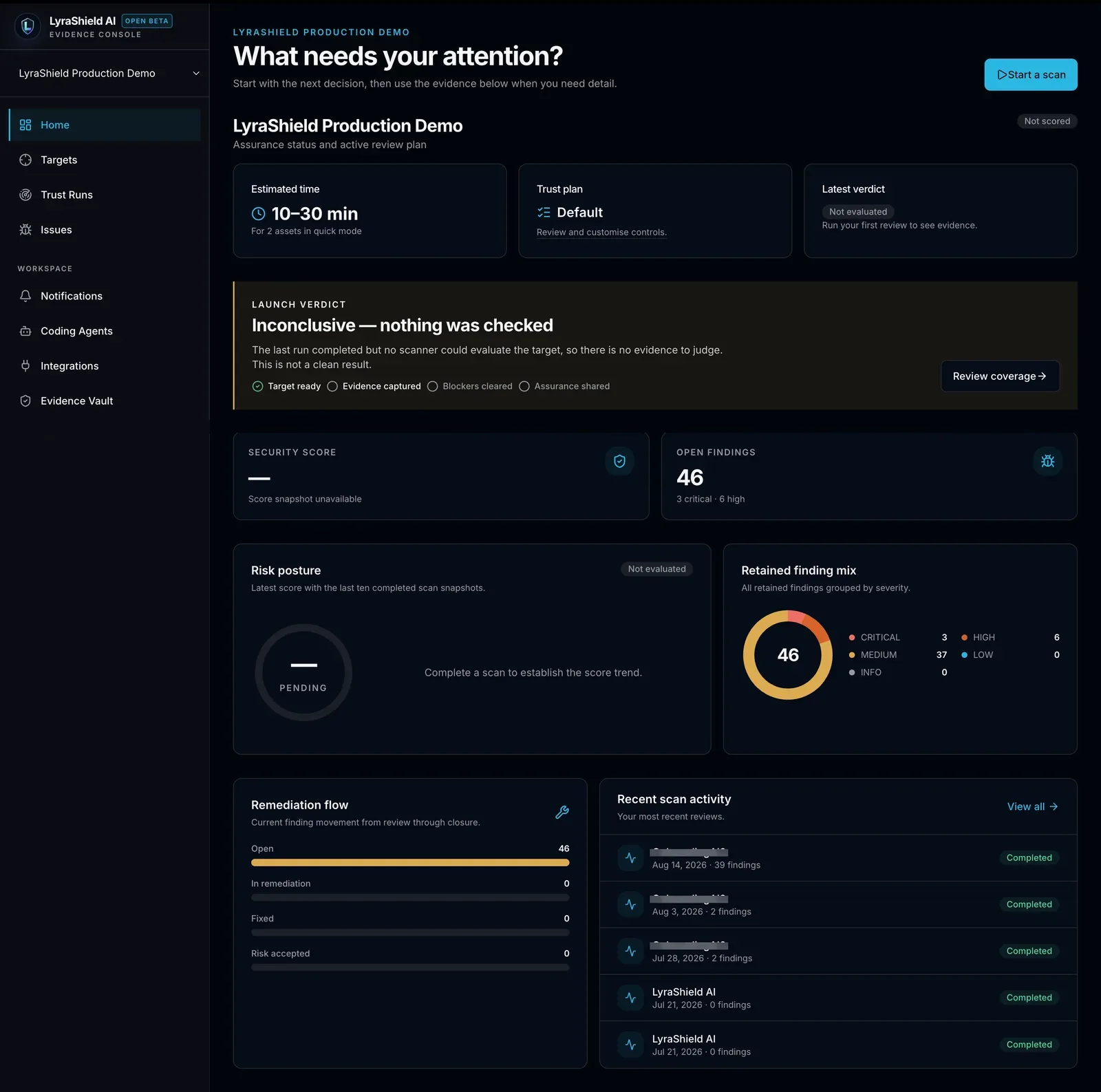1101x1092 pixels.
Task: Click the Not evaluated badge under Latest verdict
Action: [x=858, y=212]
